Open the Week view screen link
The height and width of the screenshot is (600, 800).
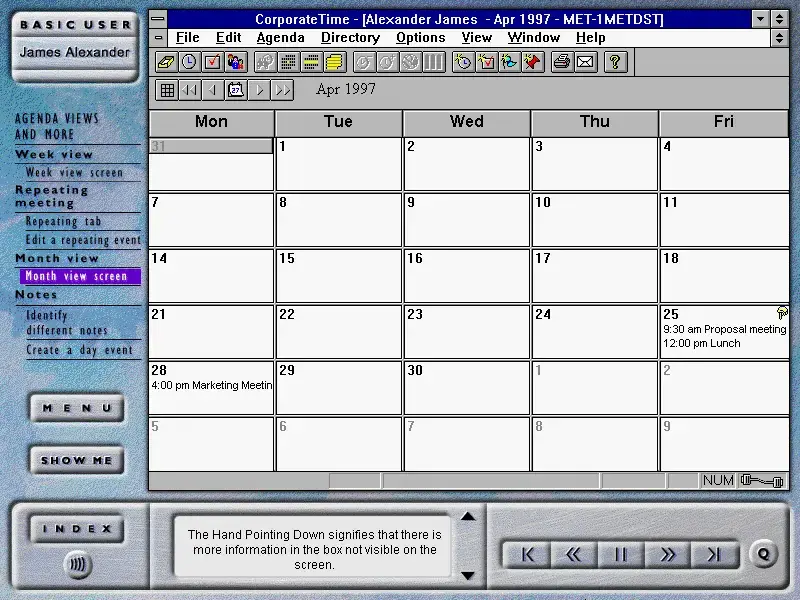pyautogui.click(x=74, y=172)
